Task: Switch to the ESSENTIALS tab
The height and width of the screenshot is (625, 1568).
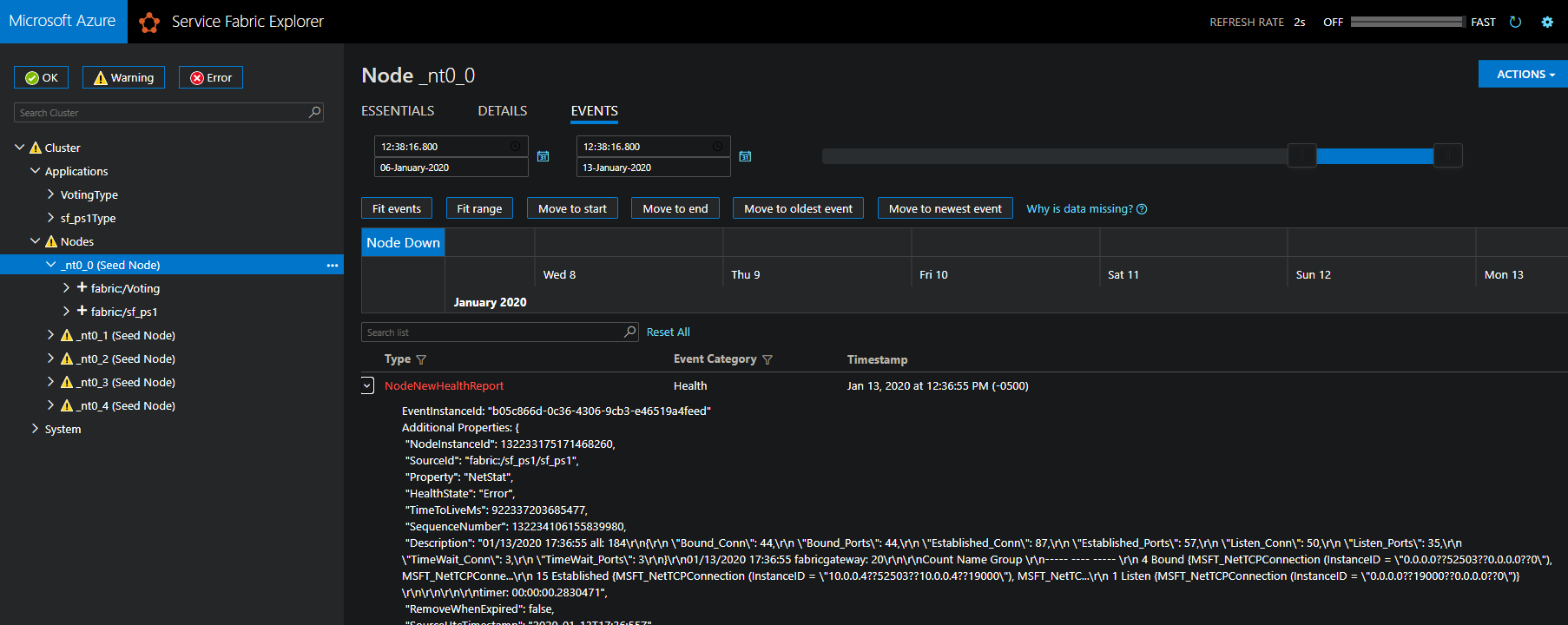Action: click(398, 111)
